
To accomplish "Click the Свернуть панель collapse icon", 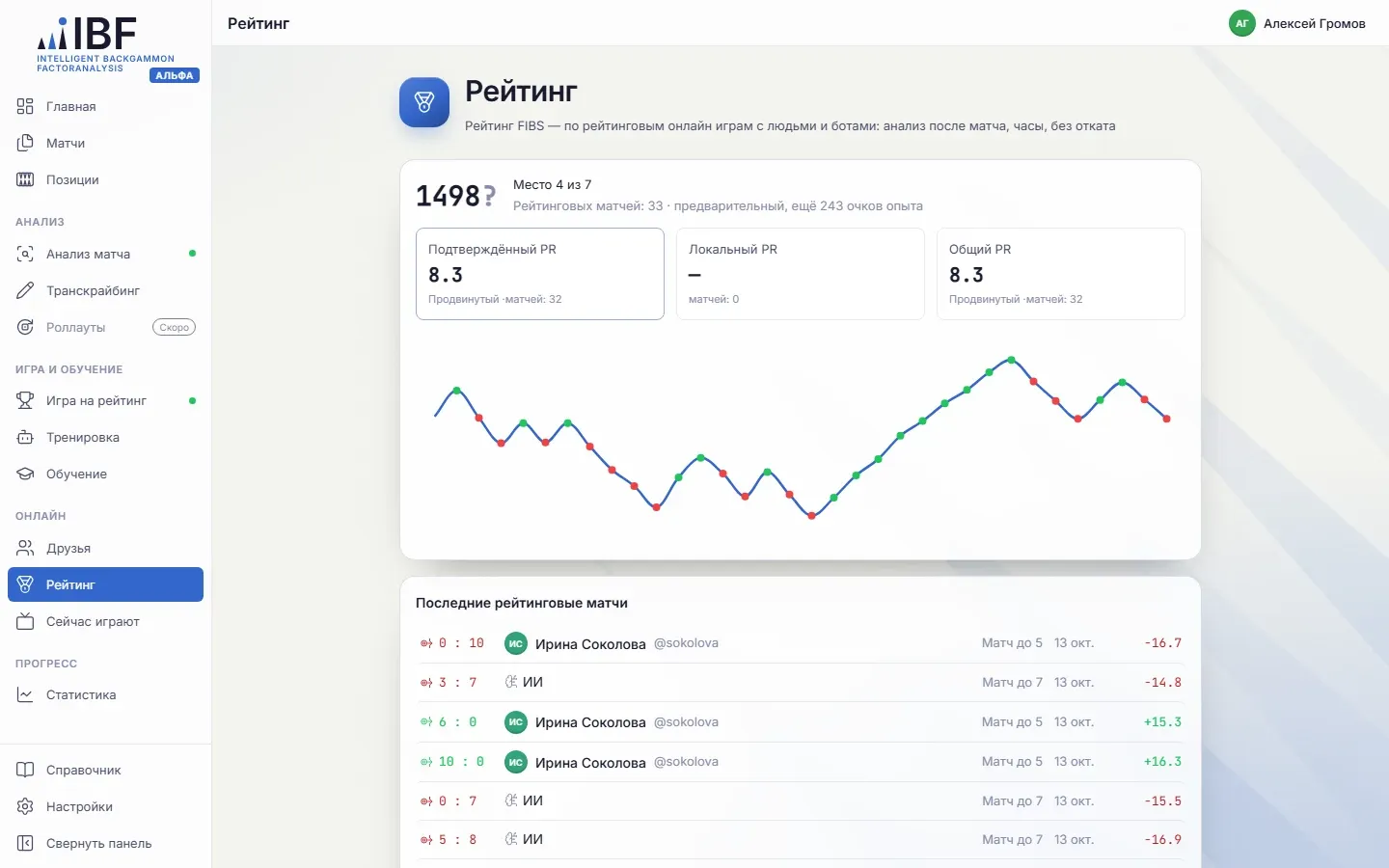I will pos(25,843).
